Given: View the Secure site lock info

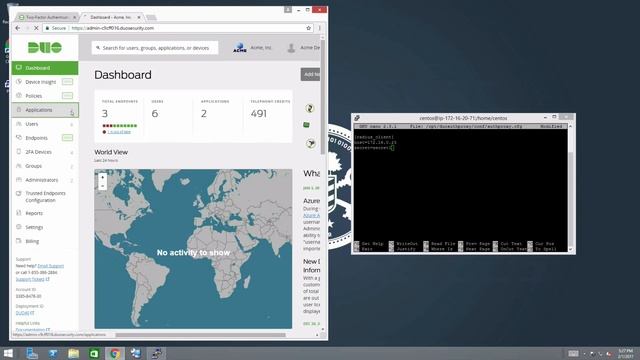Looking at the screenshot, I should (56, 28).
